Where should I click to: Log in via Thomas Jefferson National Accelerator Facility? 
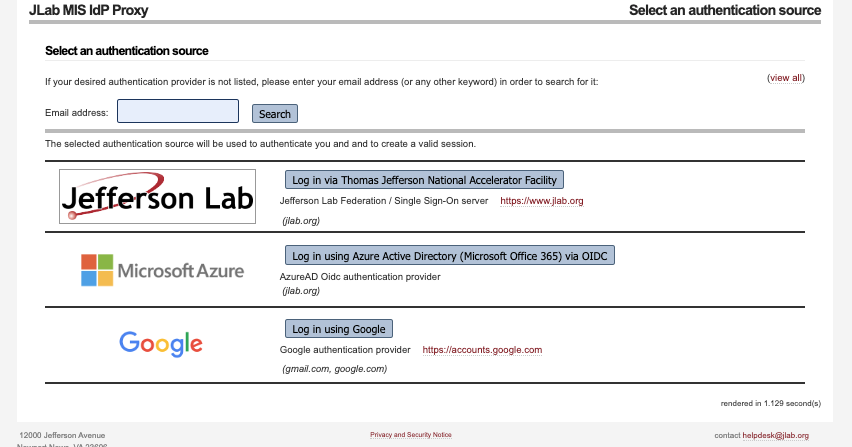[x=424, y=180]
